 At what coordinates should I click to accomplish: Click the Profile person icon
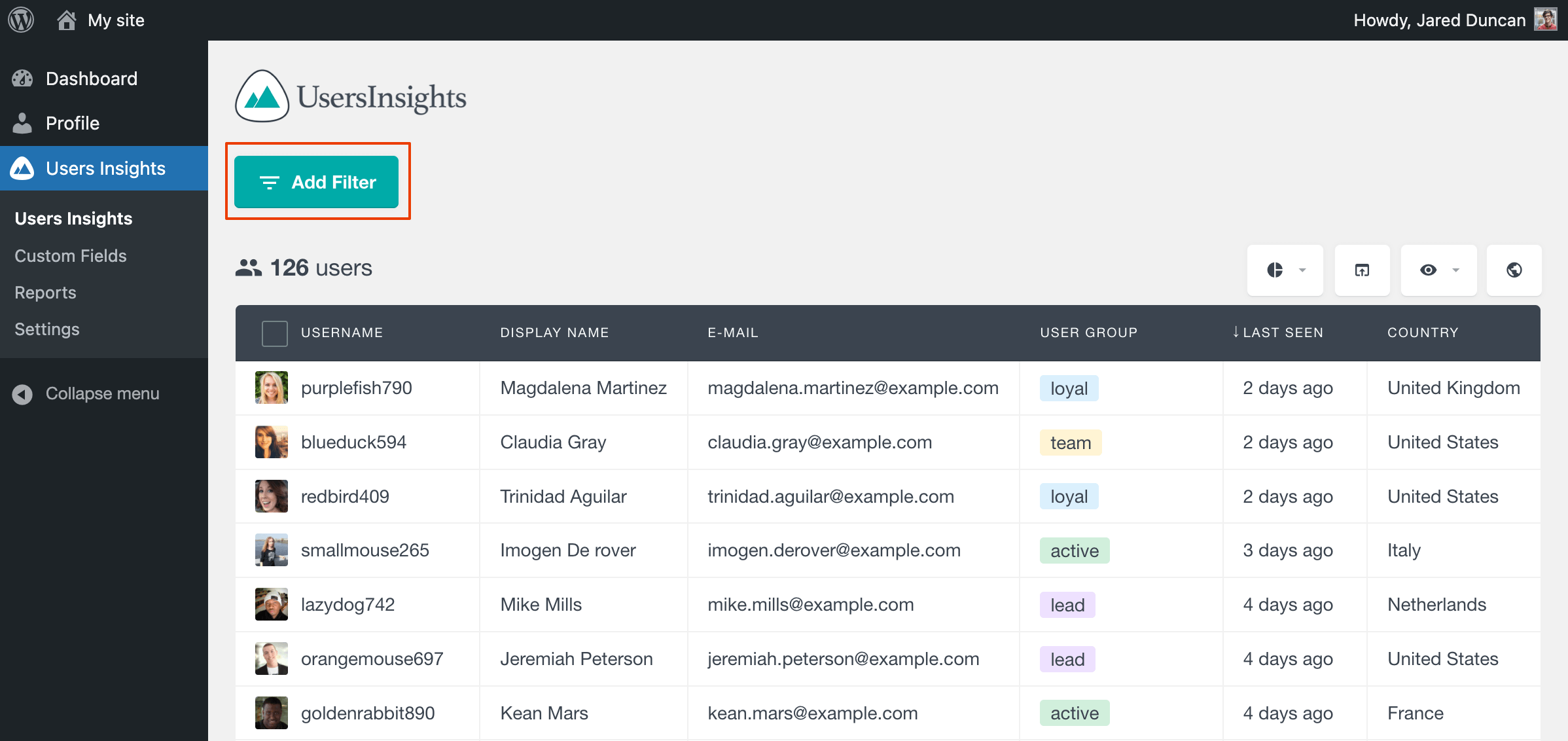[x=22, y=123]
